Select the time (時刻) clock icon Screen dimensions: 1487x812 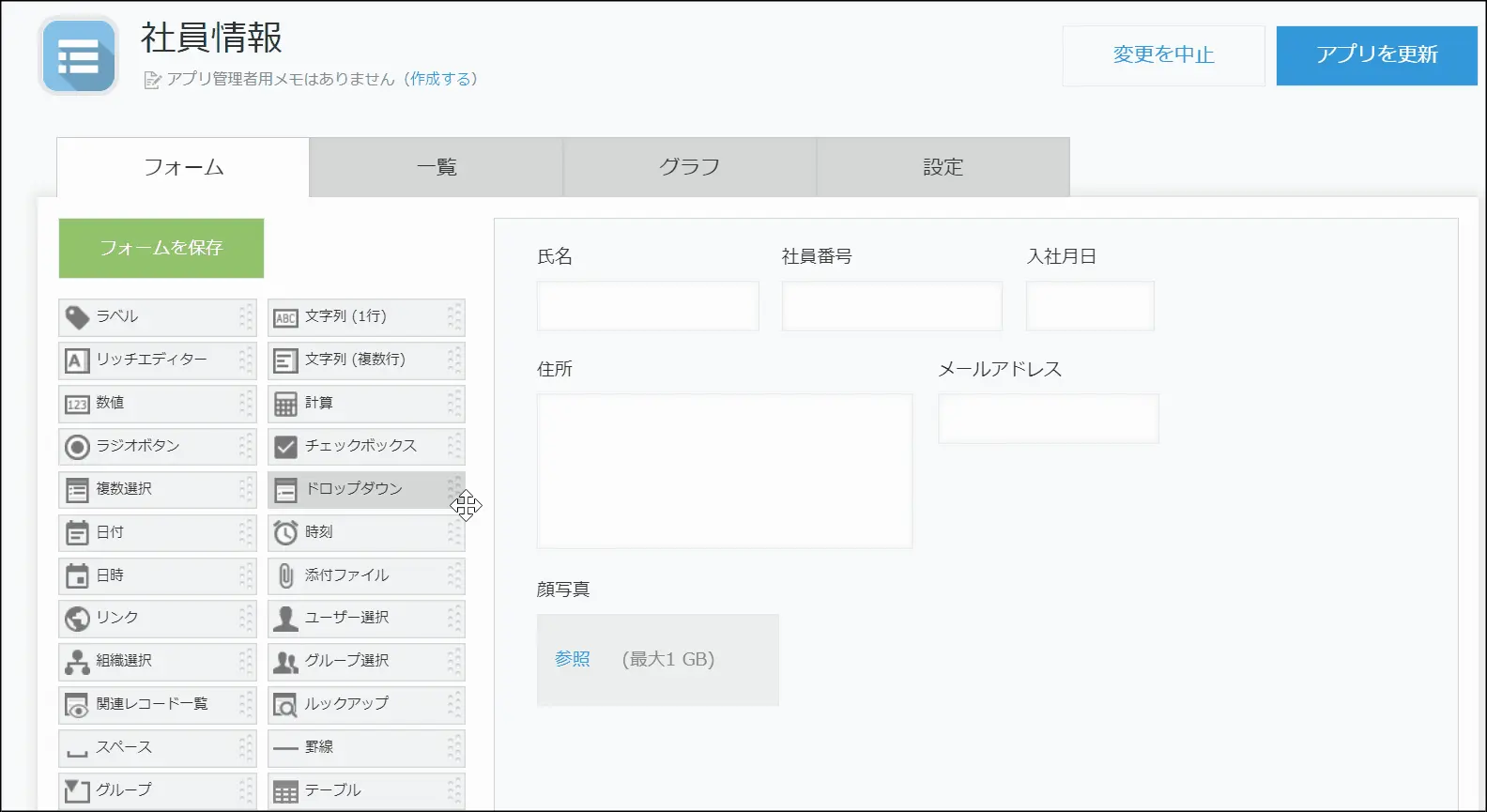click(285, 533)
